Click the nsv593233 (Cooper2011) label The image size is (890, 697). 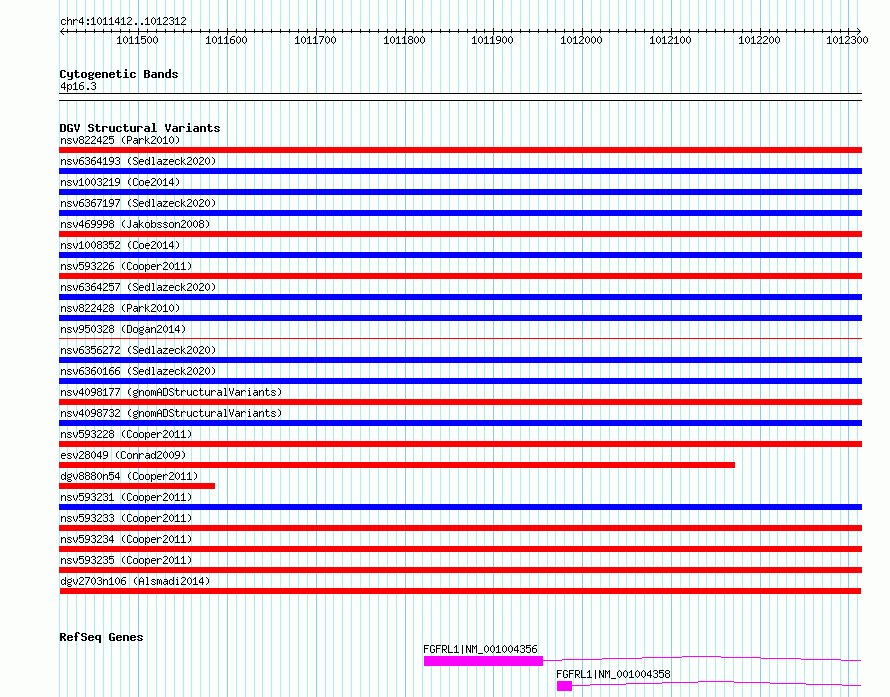pos(126,518)
